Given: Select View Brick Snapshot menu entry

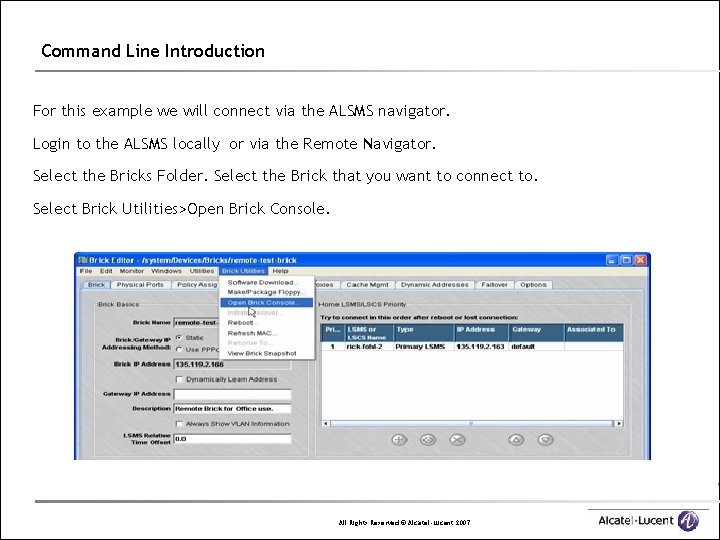Looking at the screenshot, I should (x=267, y=353).
